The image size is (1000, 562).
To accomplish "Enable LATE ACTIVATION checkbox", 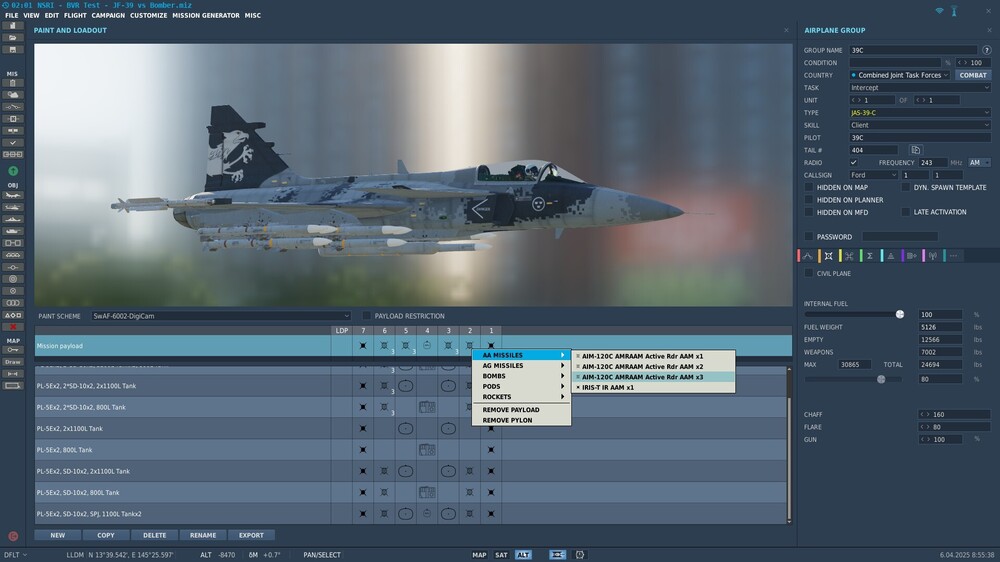I will pos(906,212).
